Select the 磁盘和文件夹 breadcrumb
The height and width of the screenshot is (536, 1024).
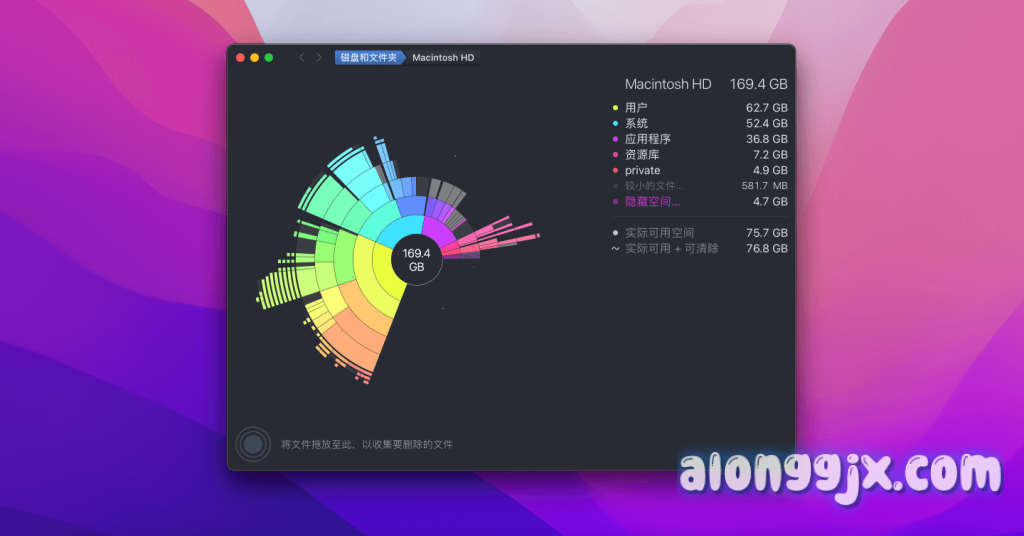pos(368,58)
